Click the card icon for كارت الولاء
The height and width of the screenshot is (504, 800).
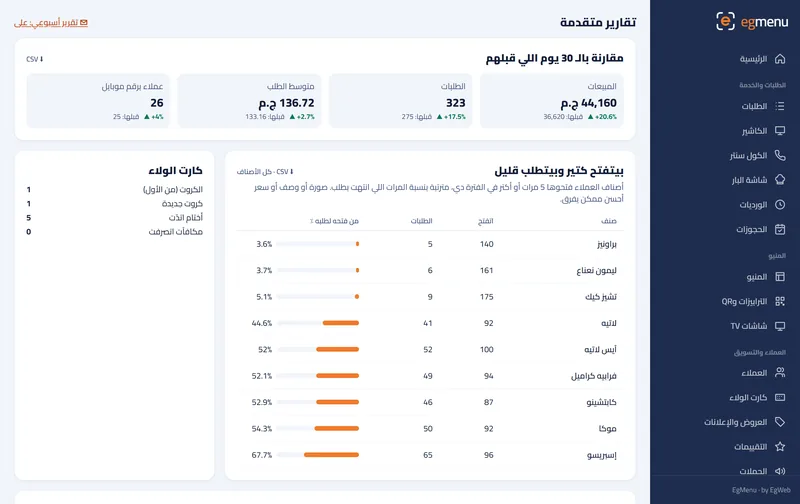(780, 397)
